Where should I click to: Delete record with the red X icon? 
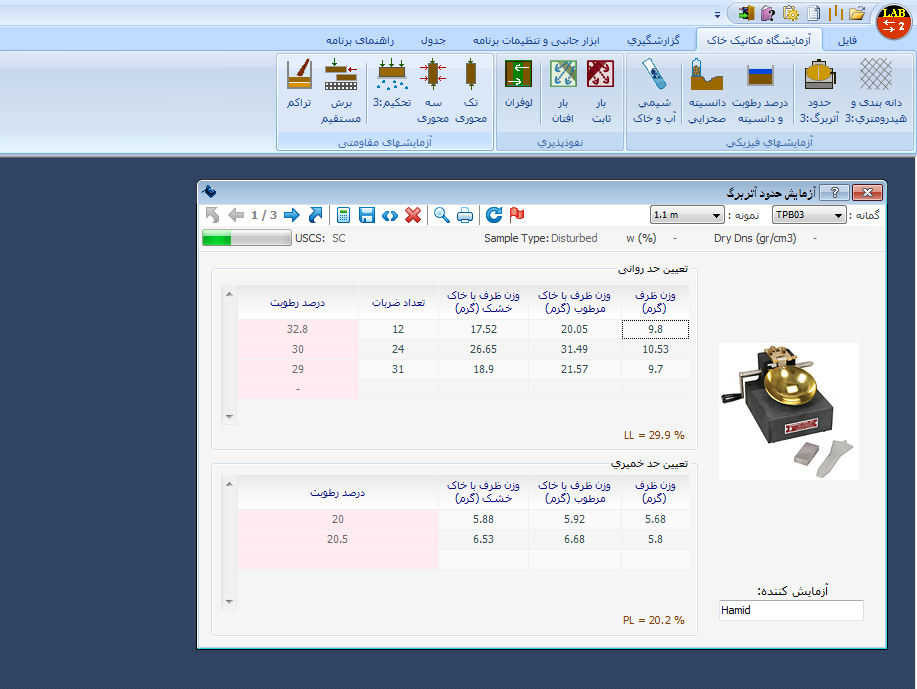tap(413, 215)
